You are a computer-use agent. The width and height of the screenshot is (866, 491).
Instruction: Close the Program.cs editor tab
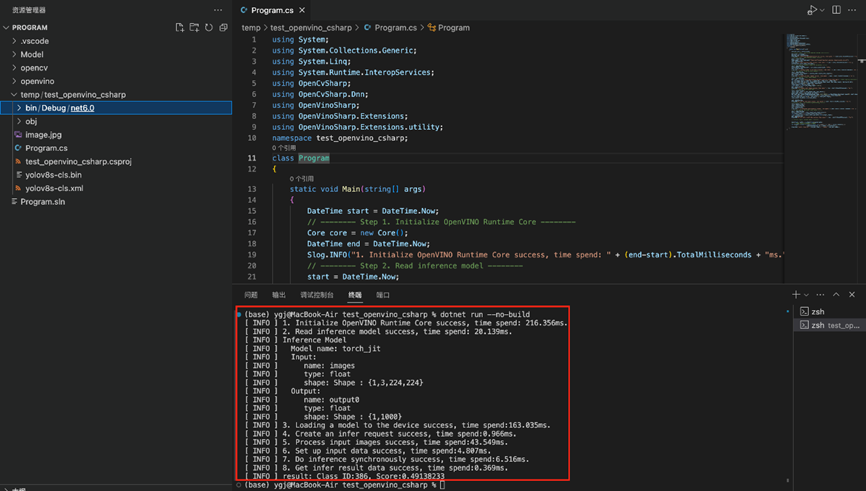[302, 10]
